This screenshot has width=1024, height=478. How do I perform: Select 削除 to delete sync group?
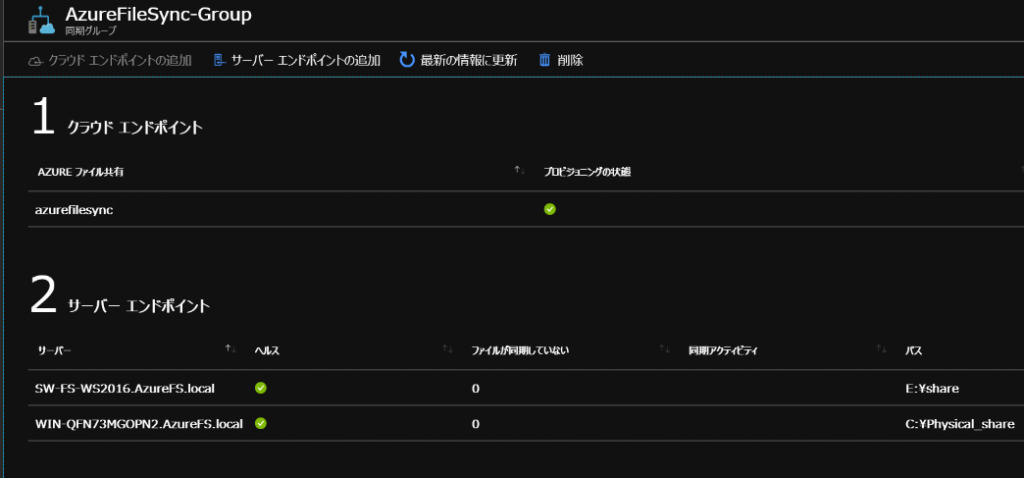tap(561, 61)
